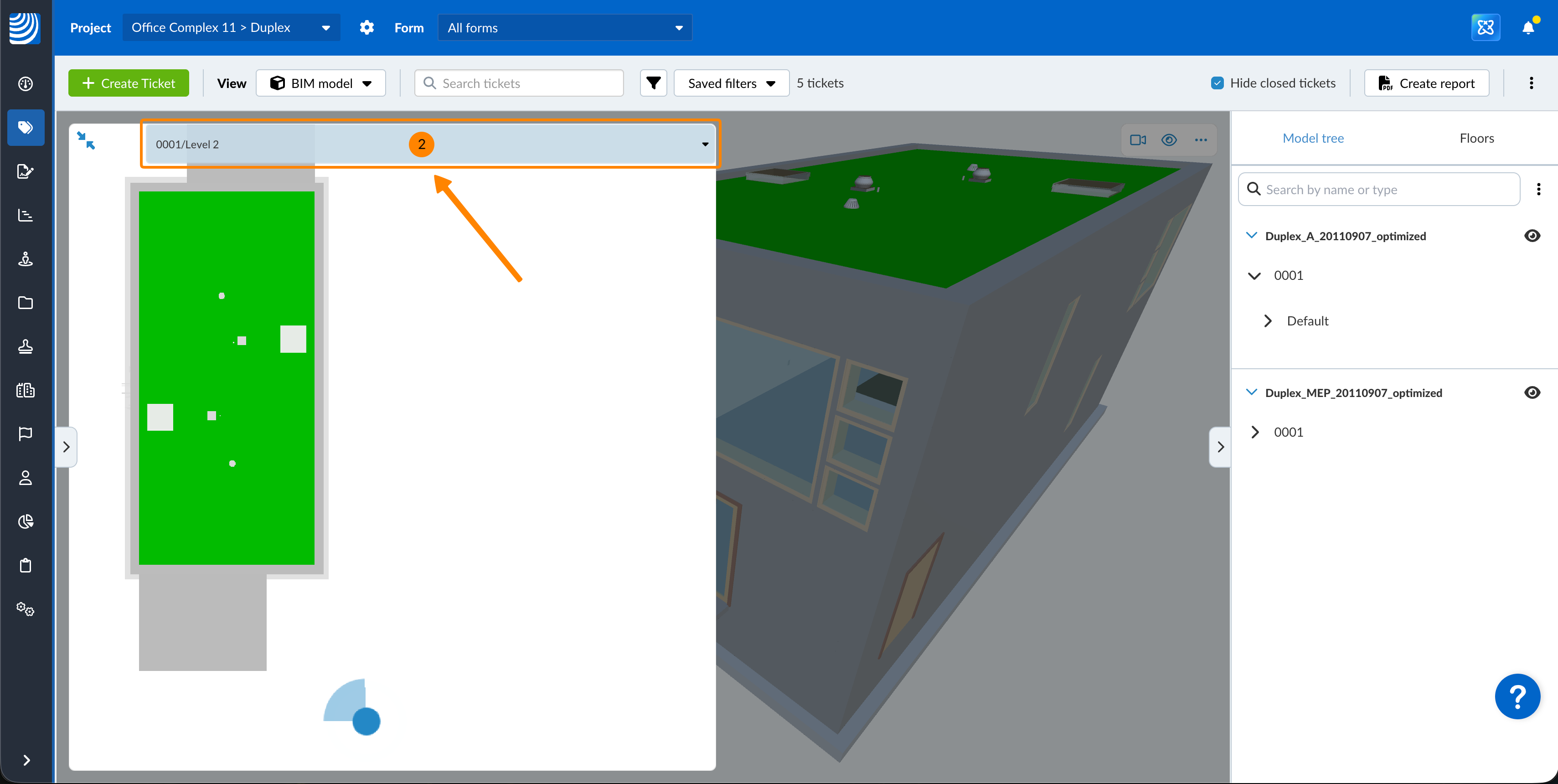Collapse the 2D floor plan panel icon
This screenshot has width=1558, height=784.
tap(86, 140)
